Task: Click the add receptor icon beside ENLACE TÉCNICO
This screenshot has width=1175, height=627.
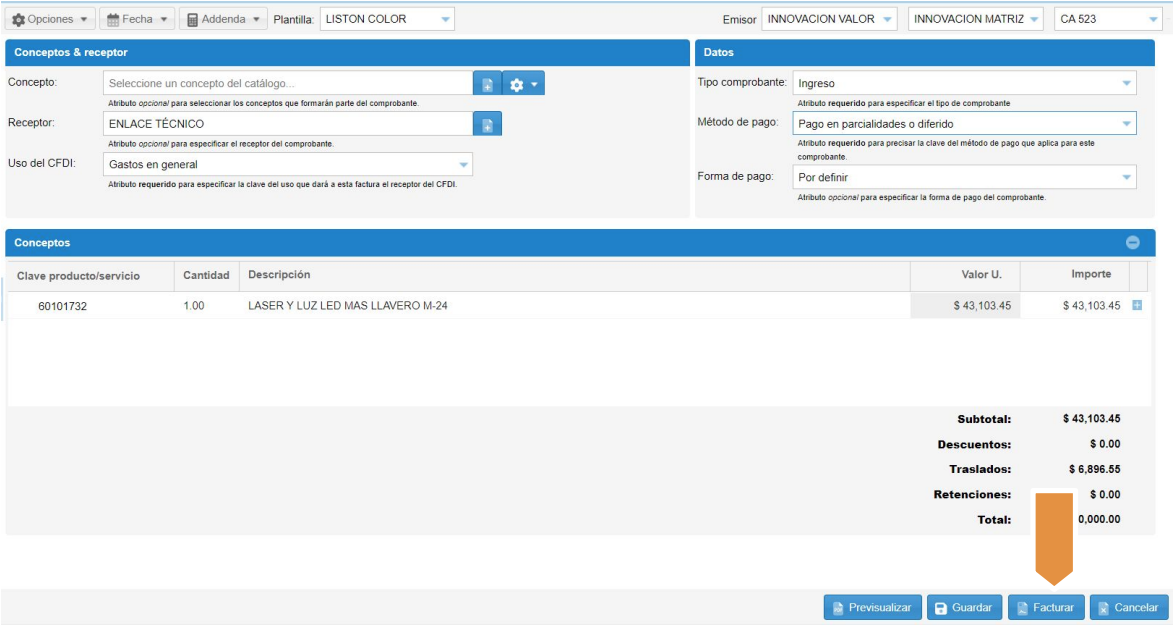Action: point(487,124)
